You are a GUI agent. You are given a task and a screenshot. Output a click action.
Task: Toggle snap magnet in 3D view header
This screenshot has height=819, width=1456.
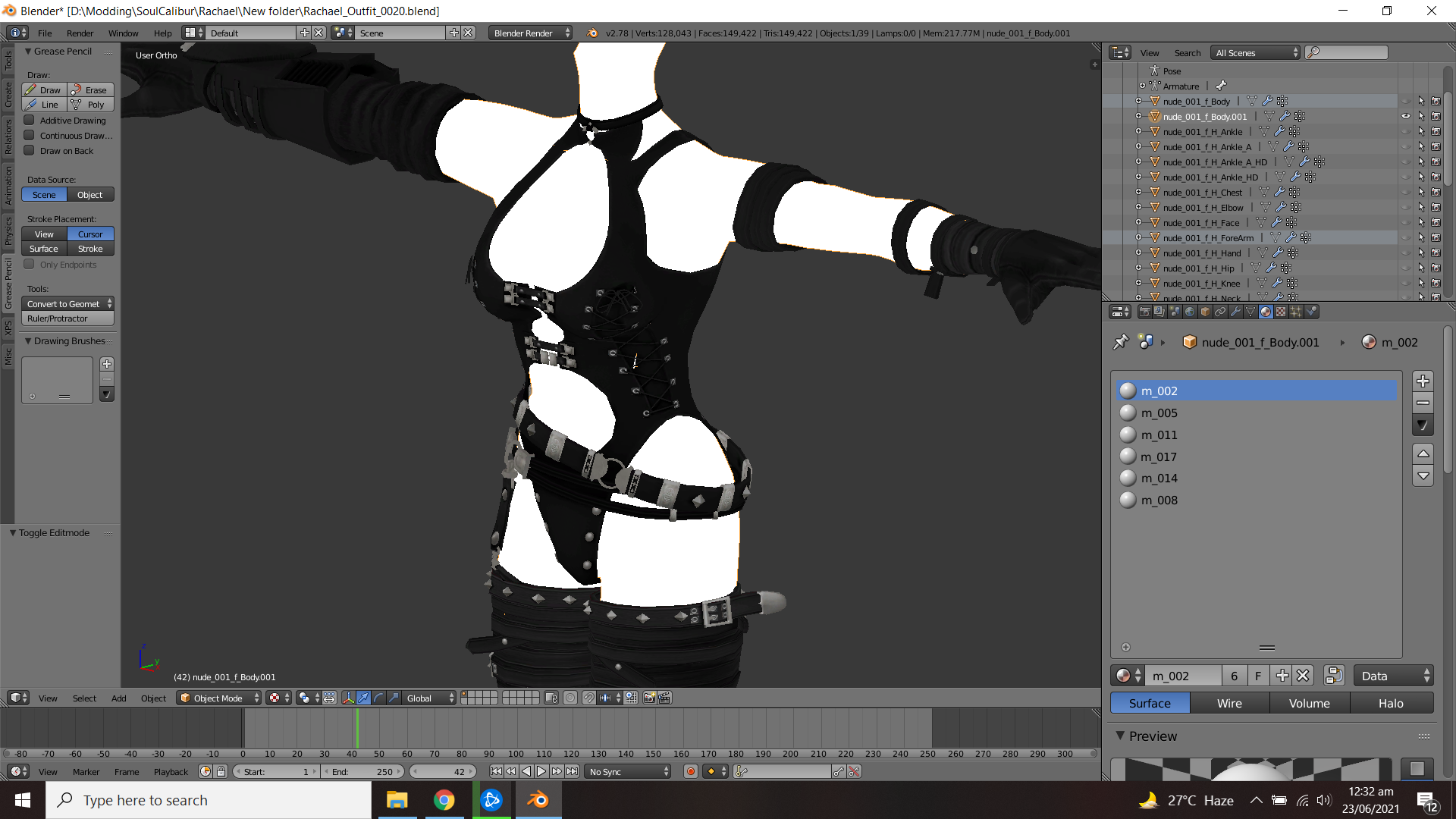[x=588, y=698]
